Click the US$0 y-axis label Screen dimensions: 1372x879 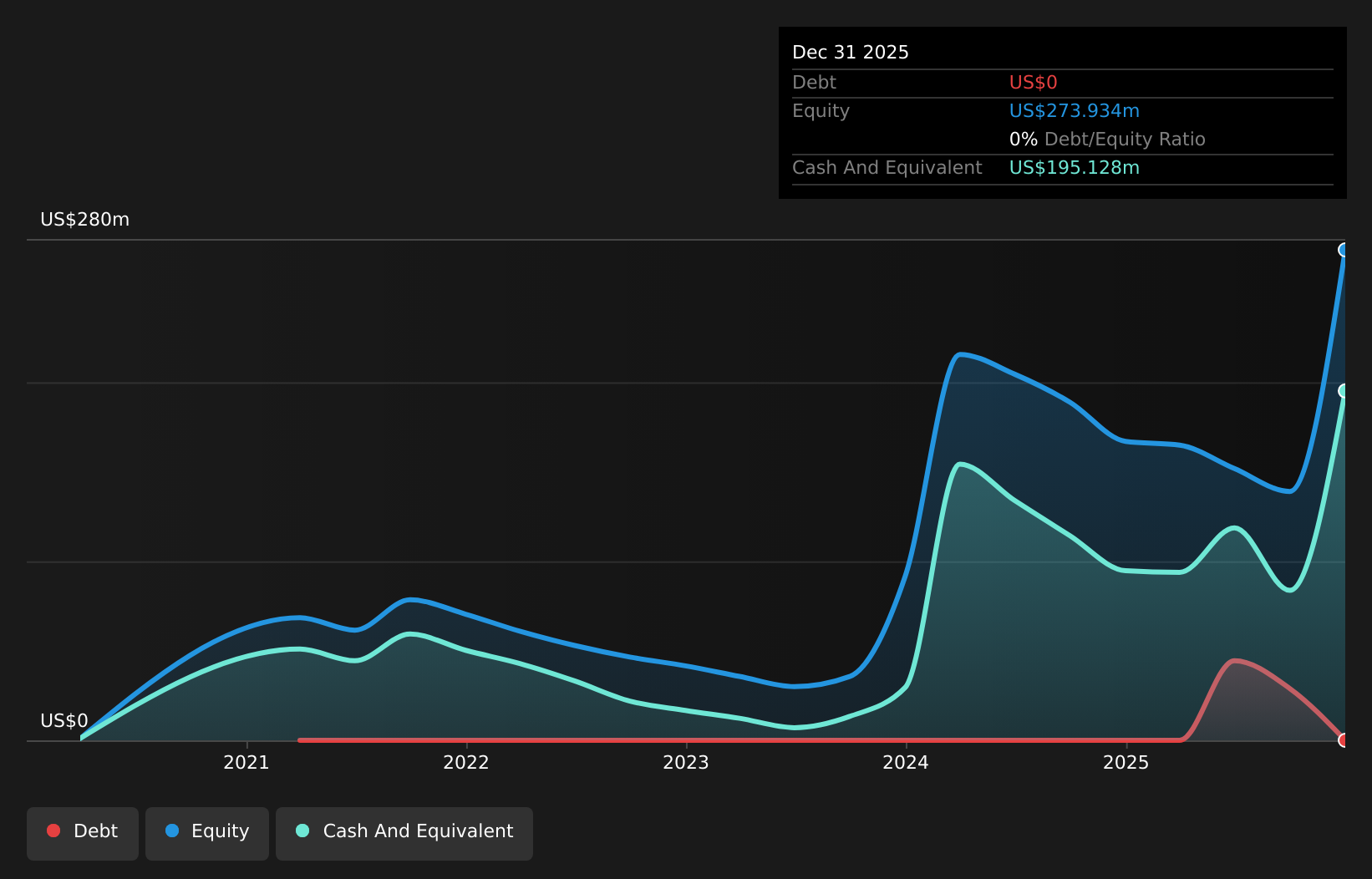tap(64, 721)
